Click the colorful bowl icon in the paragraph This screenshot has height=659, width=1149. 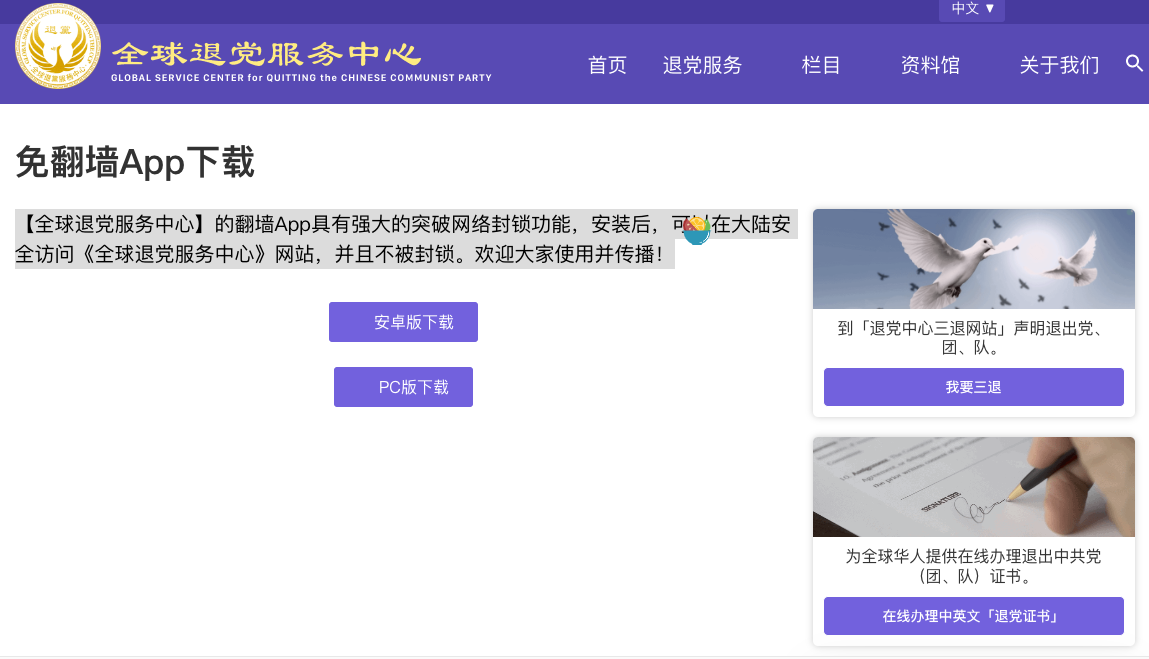coord(697,231)
